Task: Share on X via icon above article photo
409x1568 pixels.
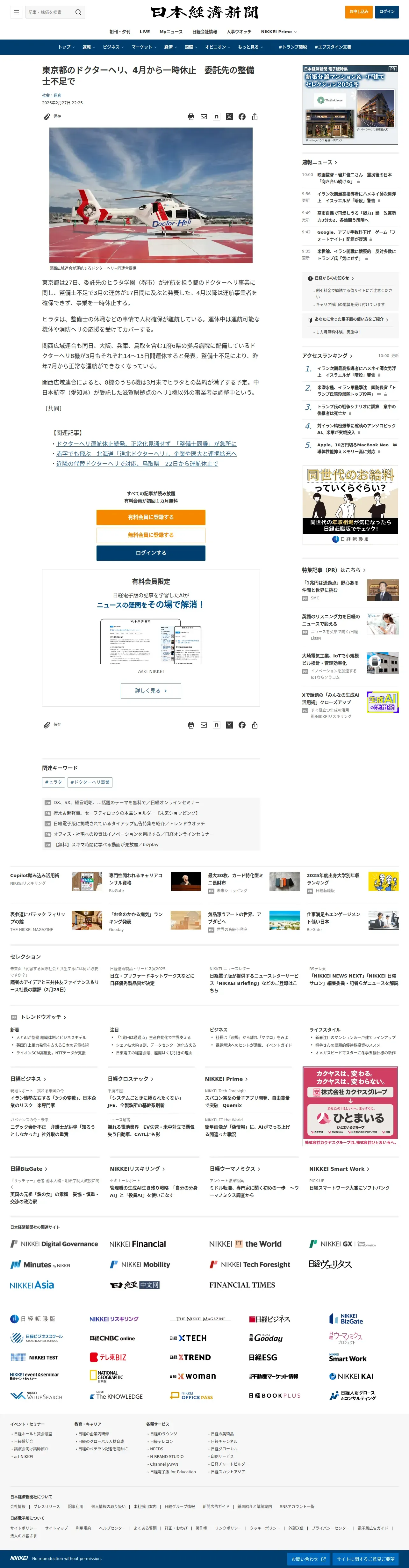Action: [x=229, y=117]
